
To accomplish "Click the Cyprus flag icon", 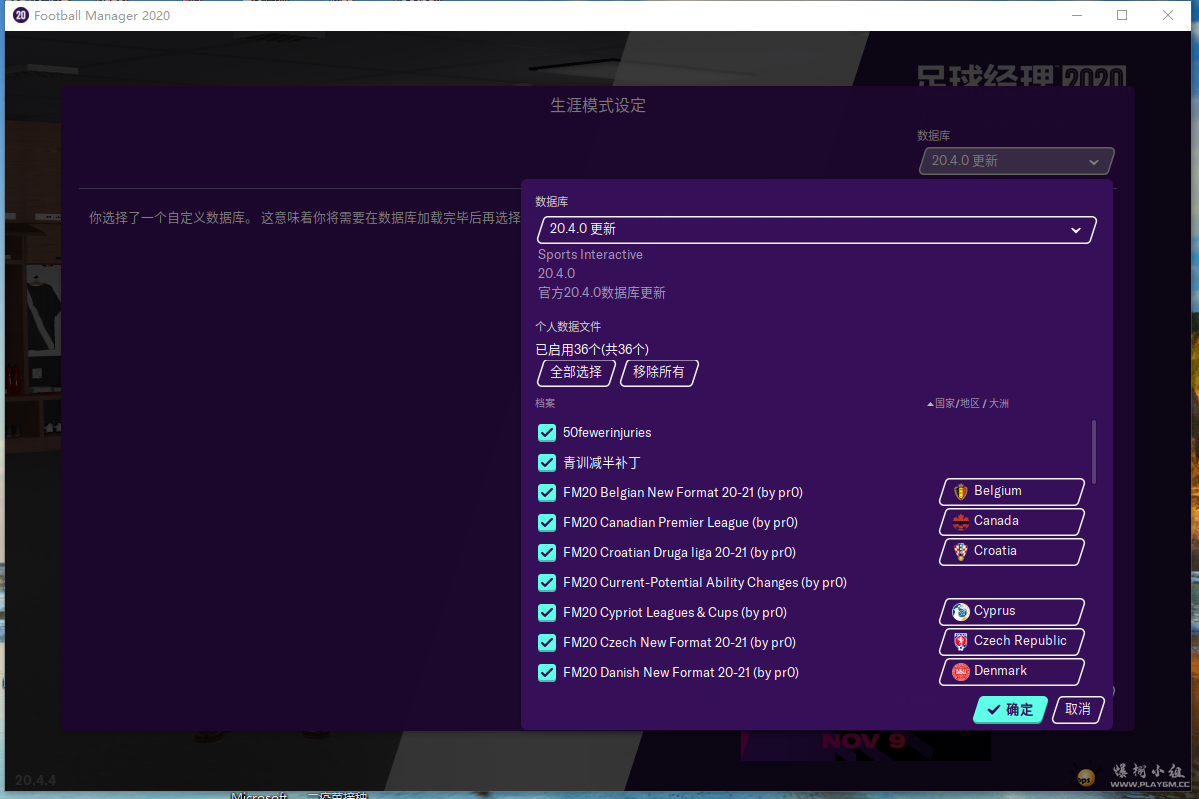I will (961, 611).
